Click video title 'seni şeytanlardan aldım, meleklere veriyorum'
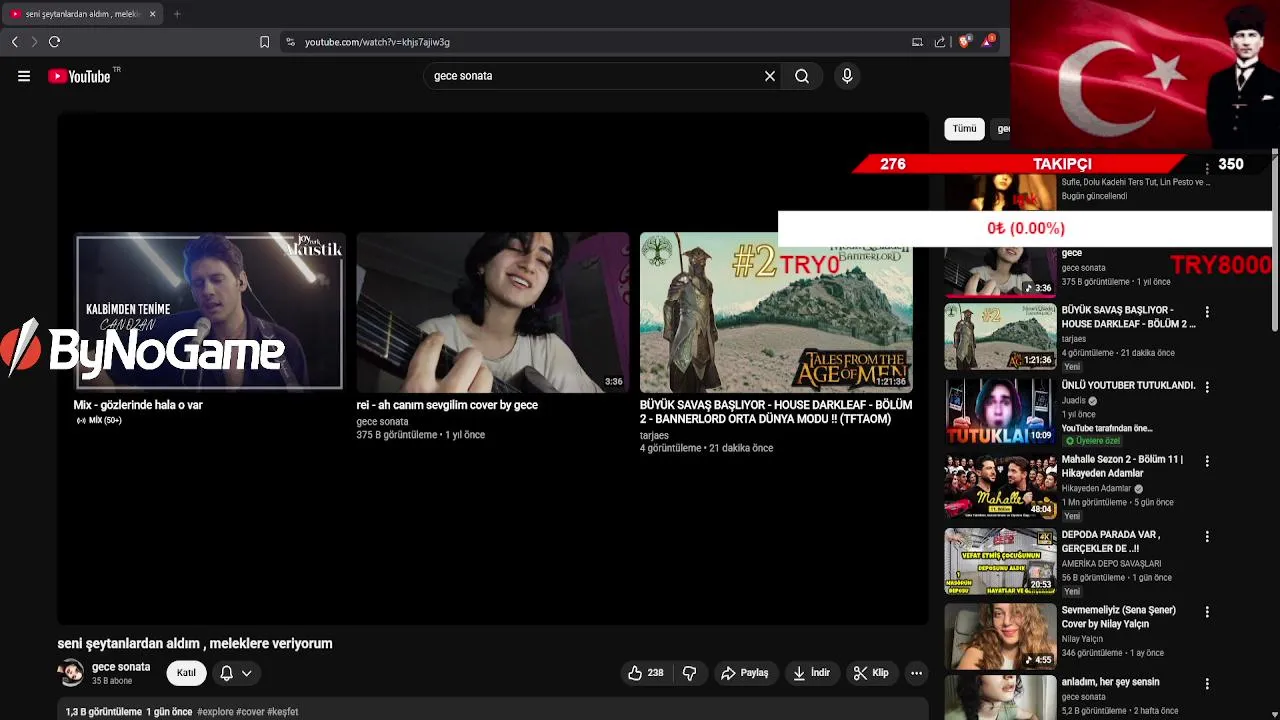Screen dimensions: 1280x720 pos(195,644)
